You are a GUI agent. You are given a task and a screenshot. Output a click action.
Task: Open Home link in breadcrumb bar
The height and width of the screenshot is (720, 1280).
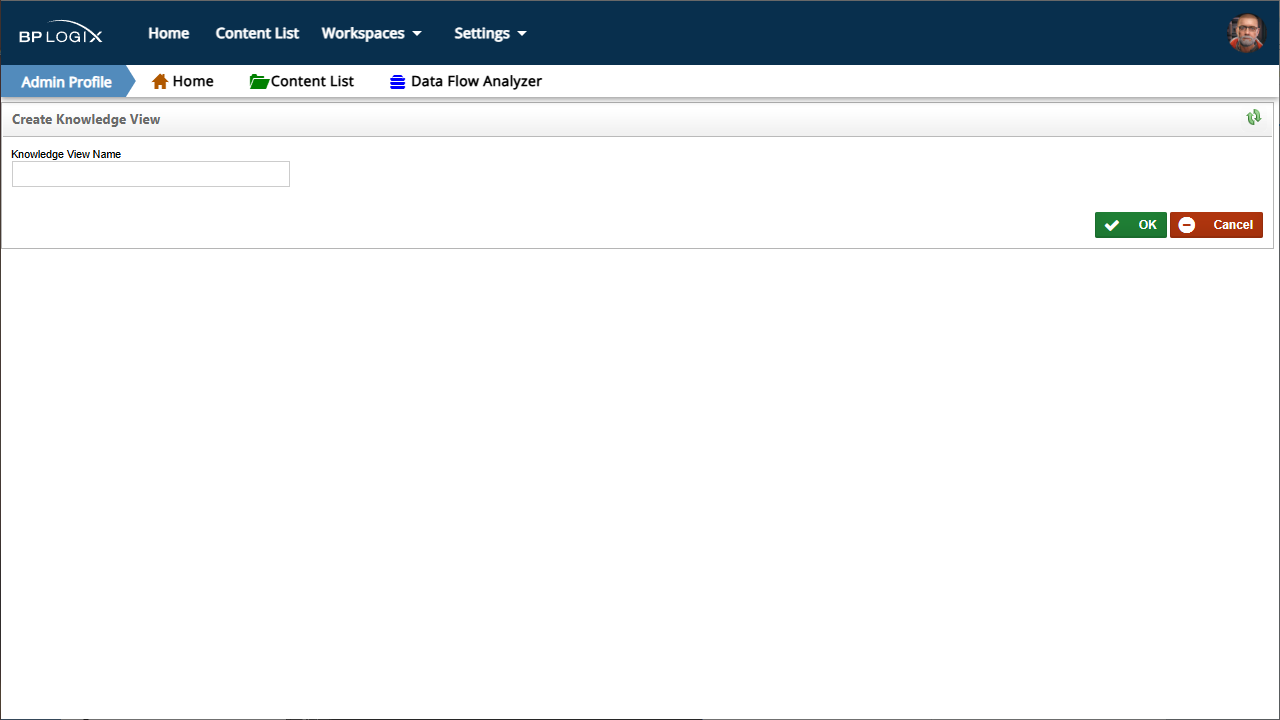click(x=193, y=81)
